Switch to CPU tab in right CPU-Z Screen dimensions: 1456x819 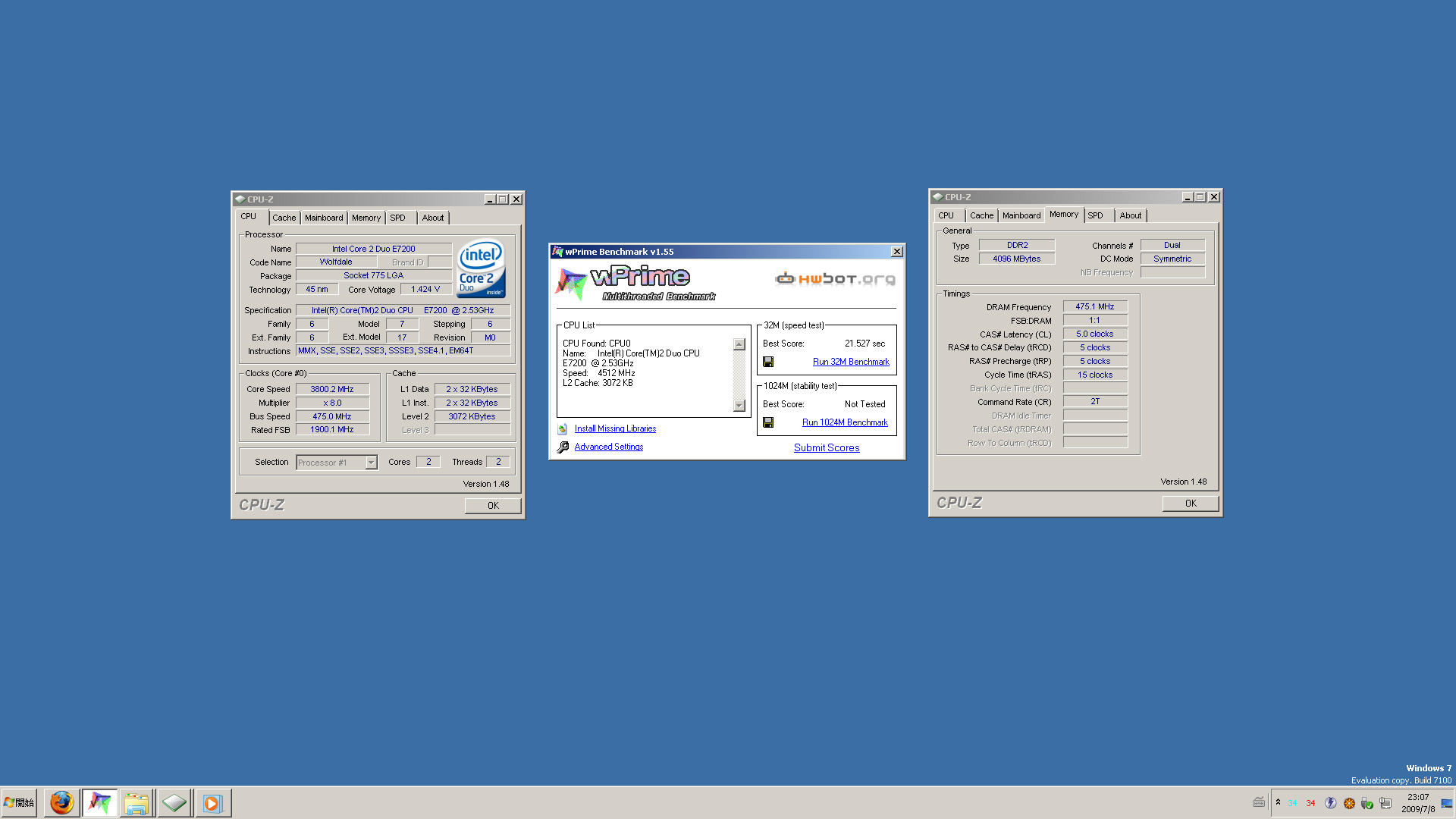(946, 215)
